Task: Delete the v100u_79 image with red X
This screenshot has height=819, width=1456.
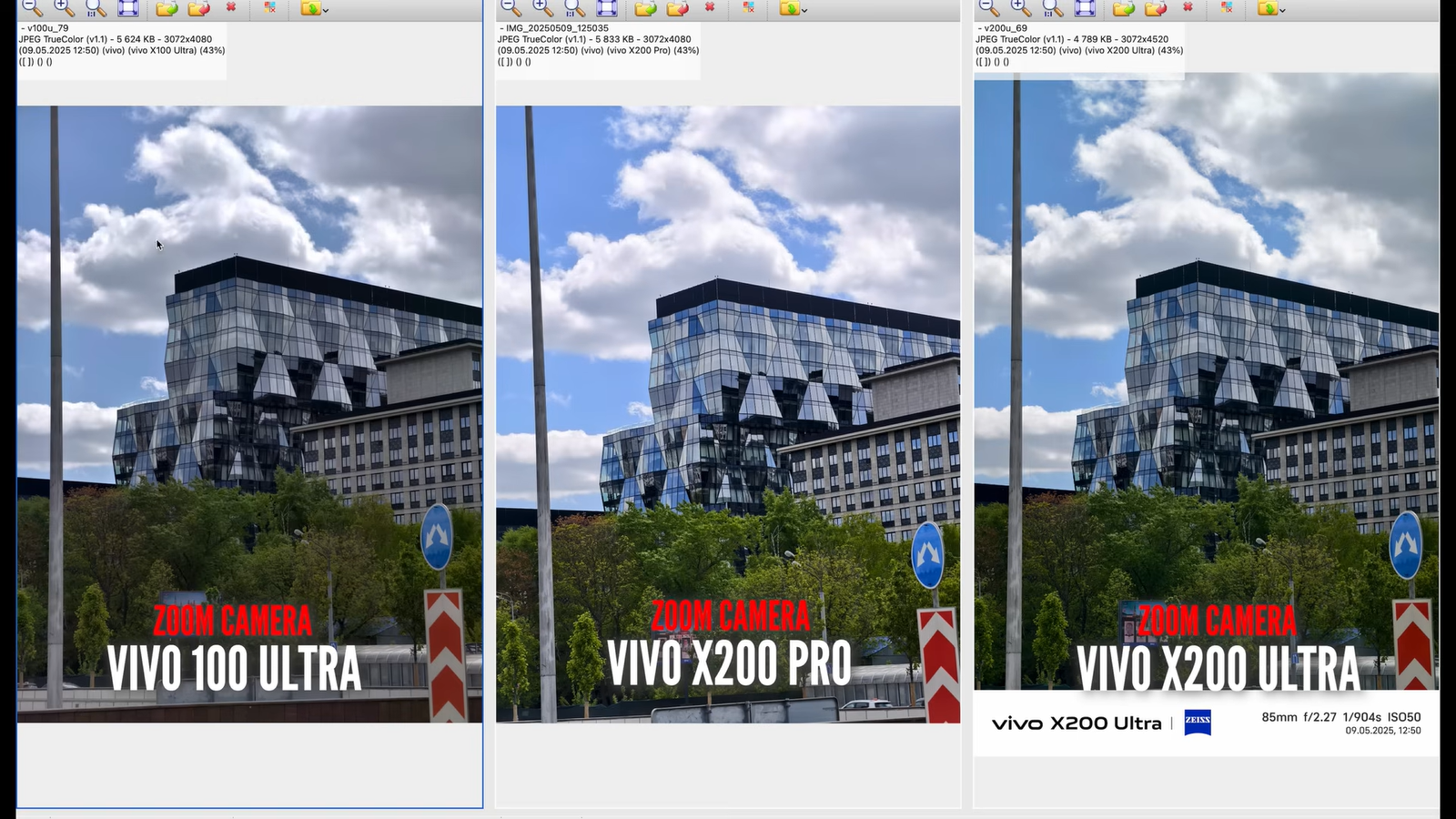Action: (231, 7)
